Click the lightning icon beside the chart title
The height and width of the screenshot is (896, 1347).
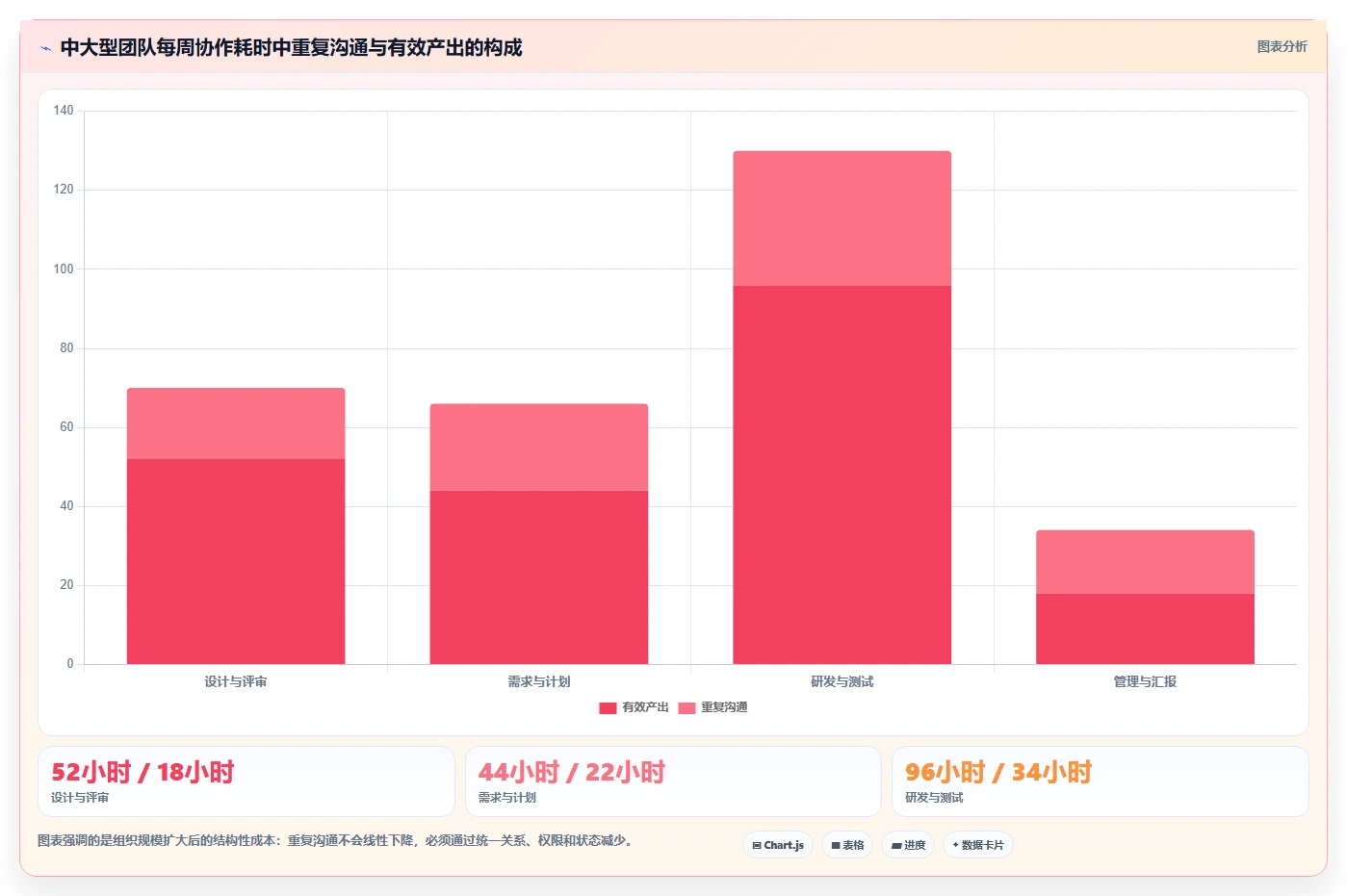coord(45,48)
